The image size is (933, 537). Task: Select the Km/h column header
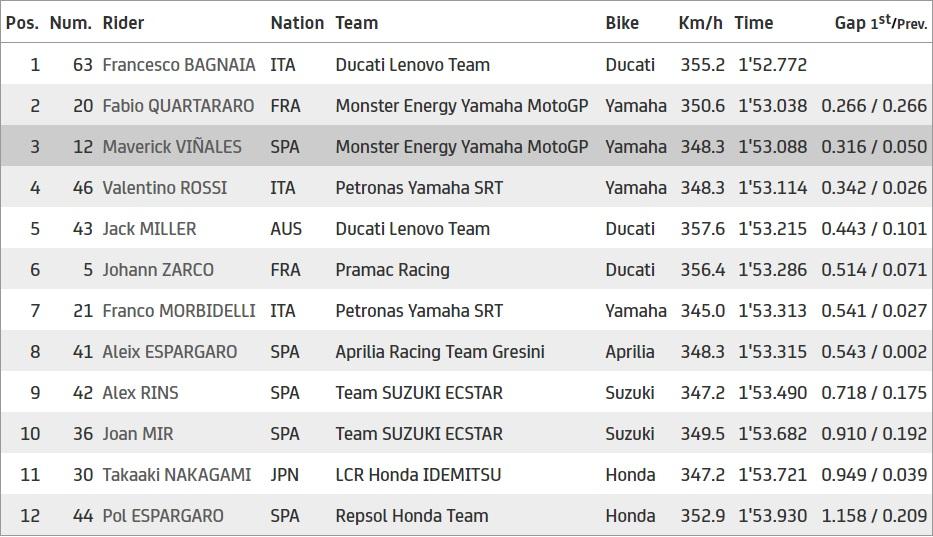[x=699, y=22]
